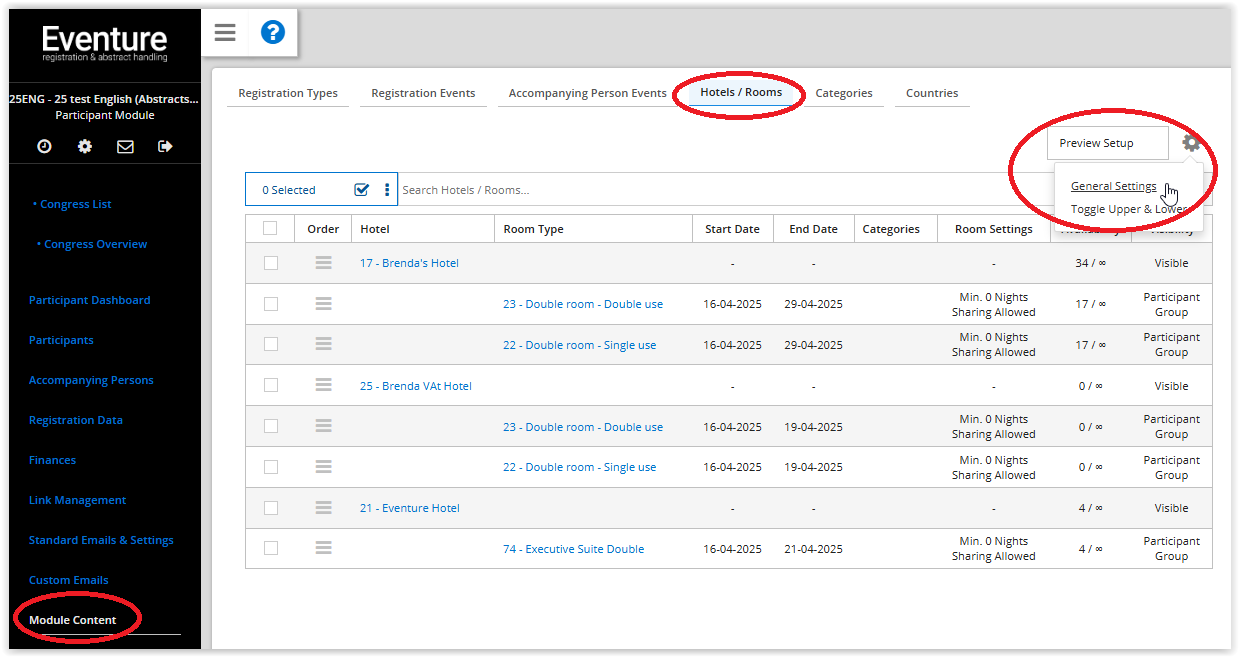
Task: Open the sidebar gear settings icon
Action: 85,146
